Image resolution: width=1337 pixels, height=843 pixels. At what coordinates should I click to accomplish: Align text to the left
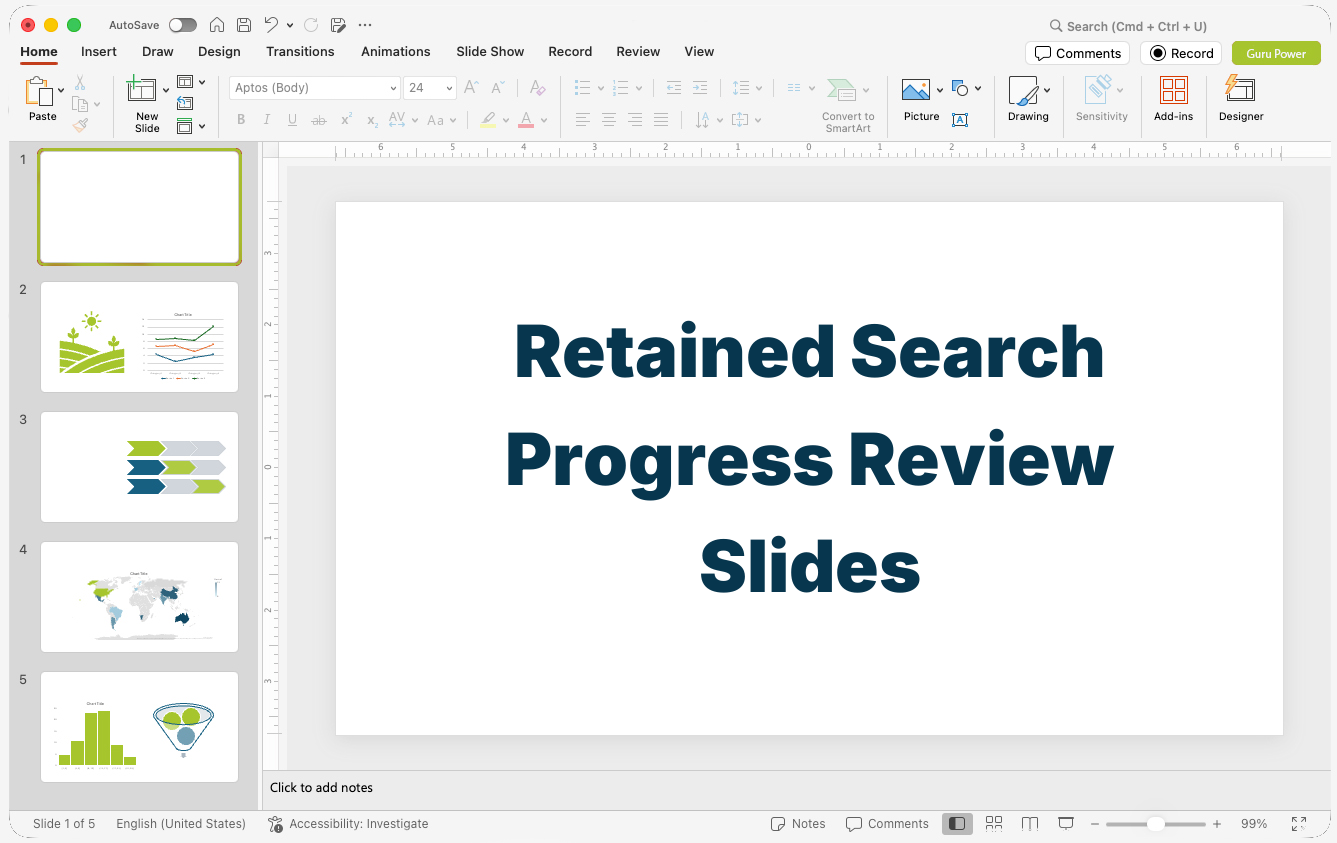[583, 120]
